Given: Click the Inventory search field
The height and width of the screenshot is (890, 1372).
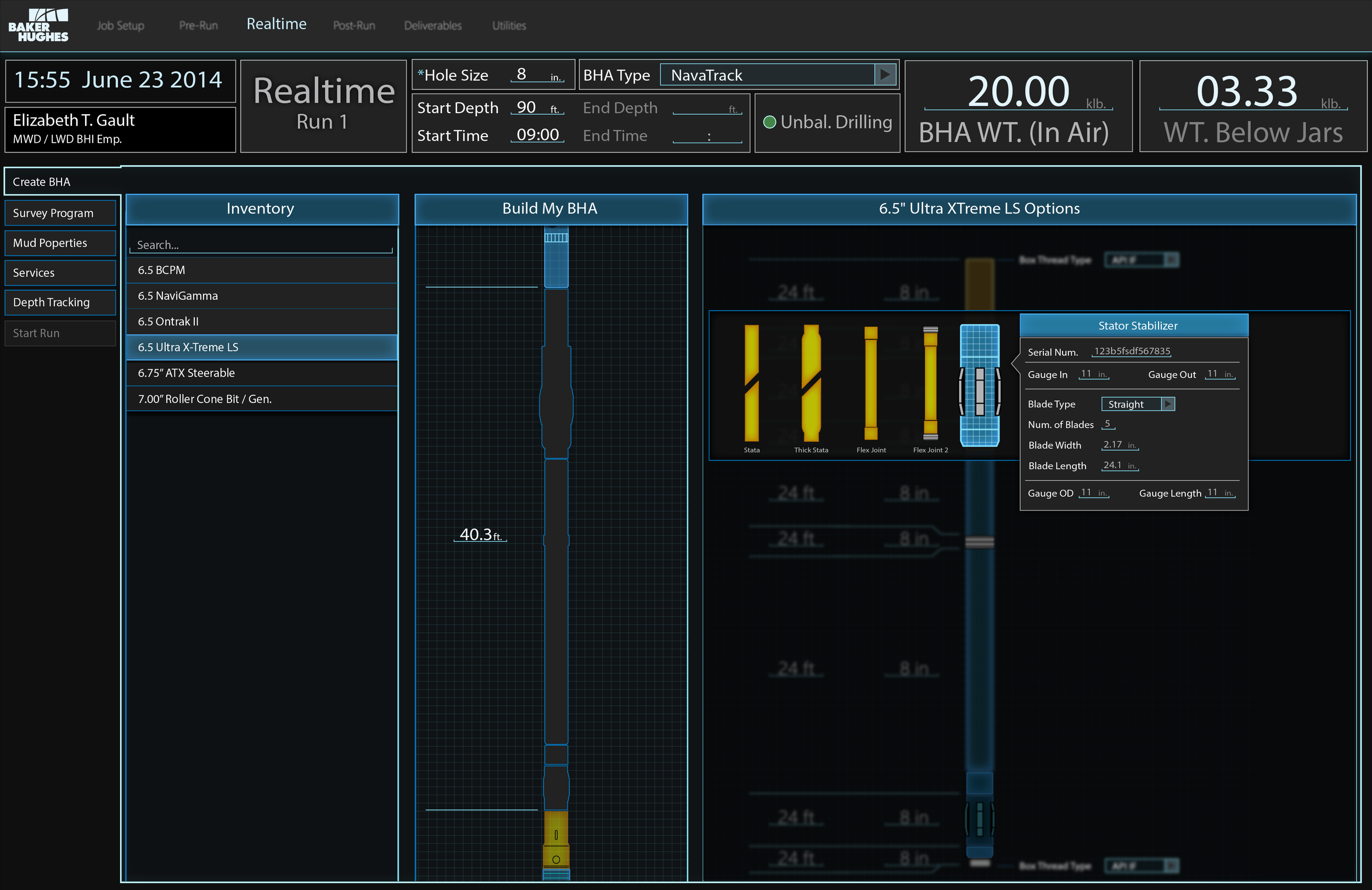Looking at the screenshot, I should [x=261, y=245].
